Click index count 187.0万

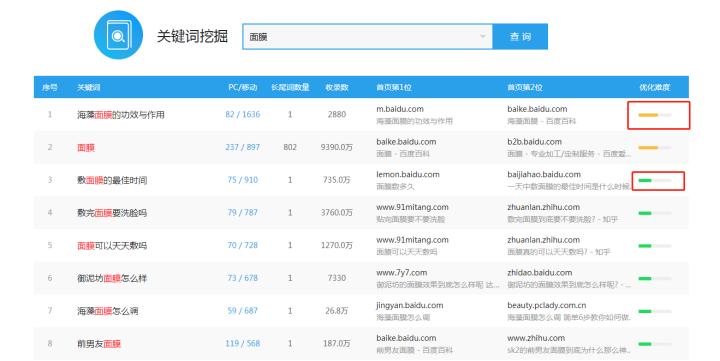click(337, 343)
